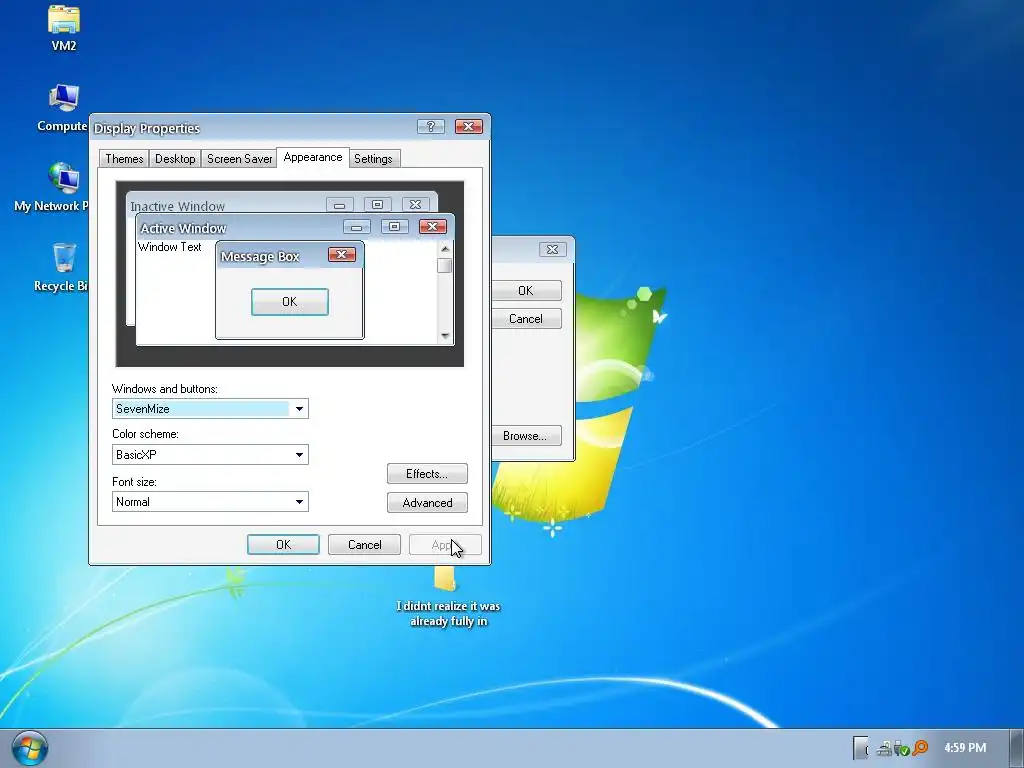Click the Apply button under the cursor
The width and height of the screenshot is (1024, 768).
[x=445, y=545]
